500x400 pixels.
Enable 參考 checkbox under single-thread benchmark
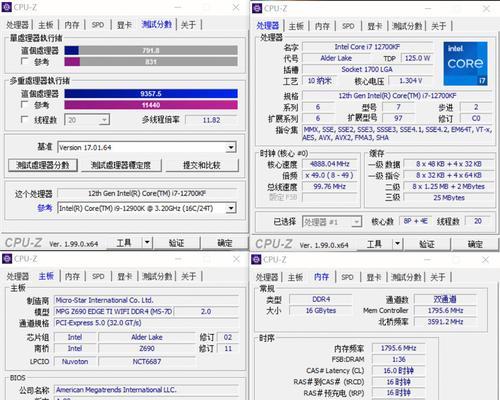(24, 61)
